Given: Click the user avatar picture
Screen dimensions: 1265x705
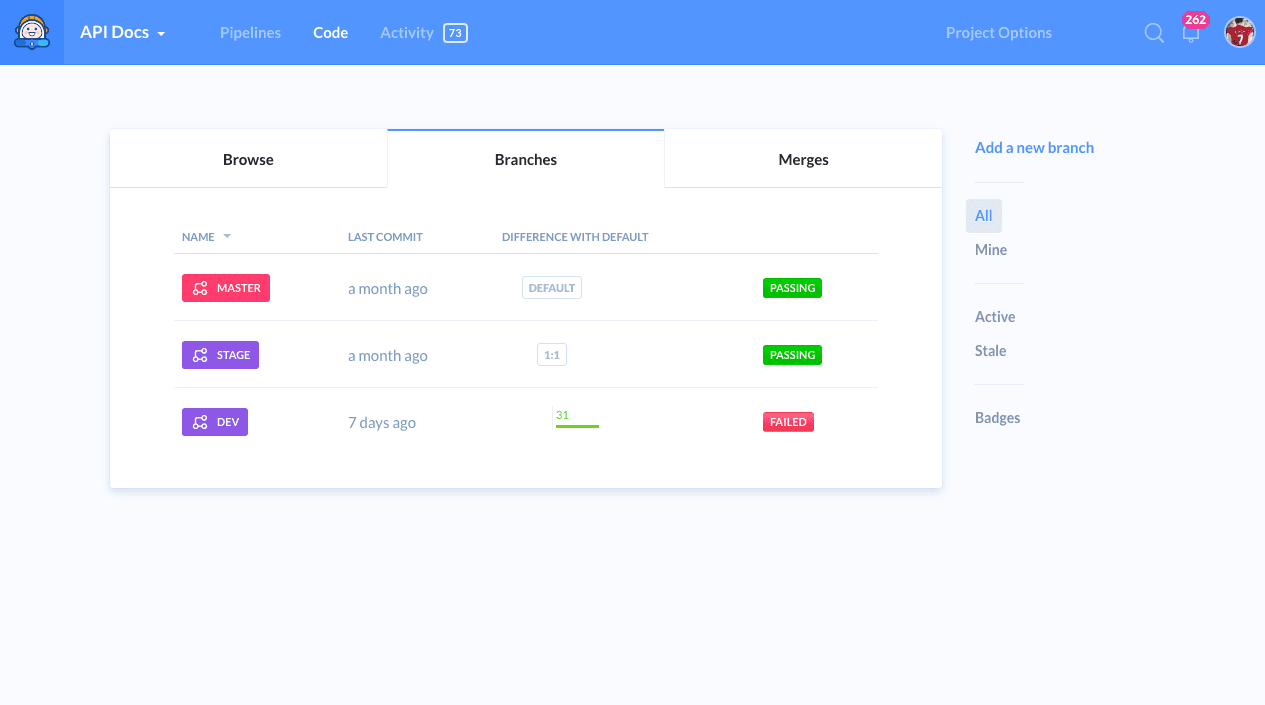Looking at the screenshot, I should 1239,33.
